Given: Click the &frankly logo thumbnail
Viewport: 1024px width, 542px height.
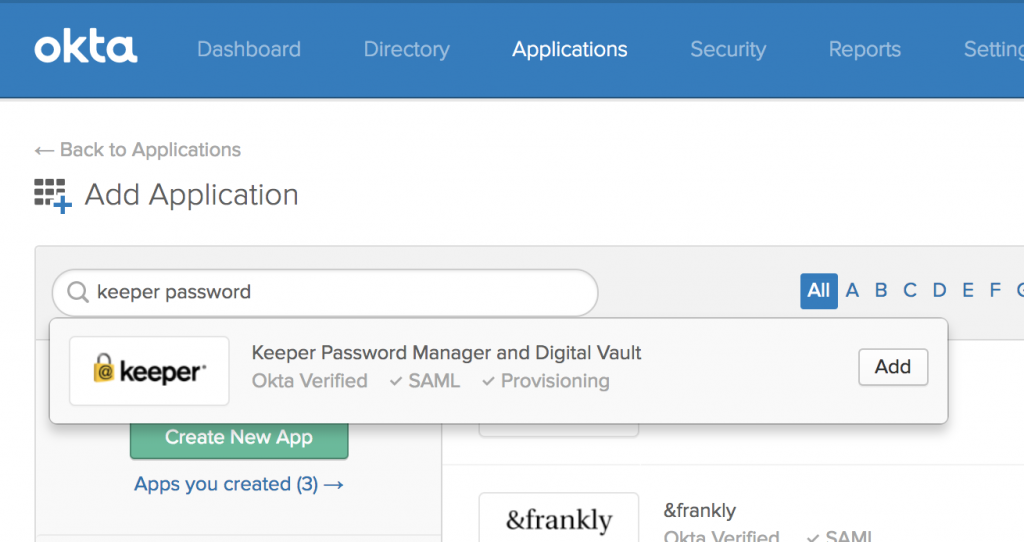Looking at the screenshot, I should [x=559, y=519].
